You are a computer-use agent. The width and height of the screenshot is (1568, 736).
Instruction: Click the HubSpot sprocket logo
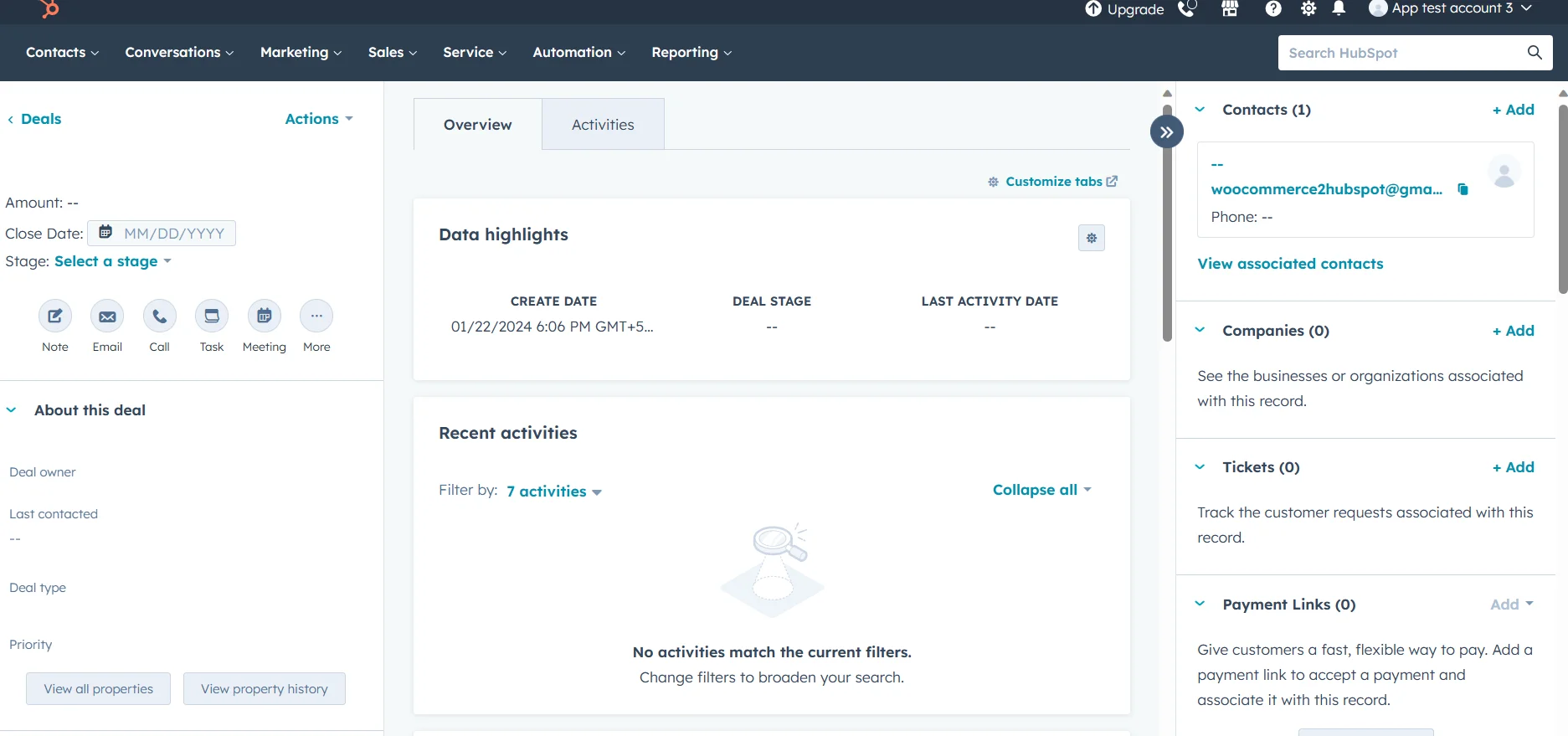click(49, 8)
